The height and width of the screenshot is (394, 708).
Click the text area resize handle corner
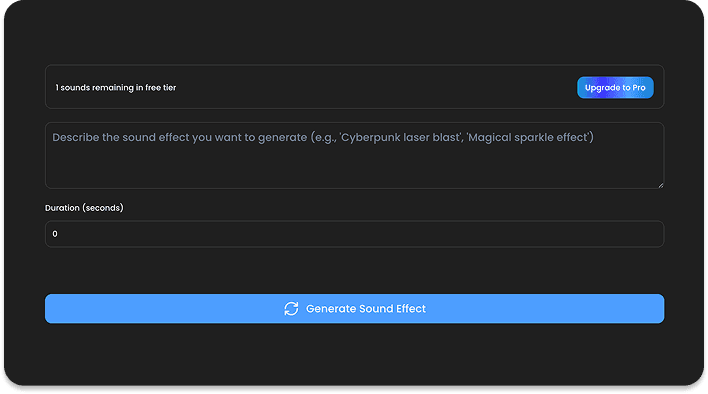tap(661, 185)
